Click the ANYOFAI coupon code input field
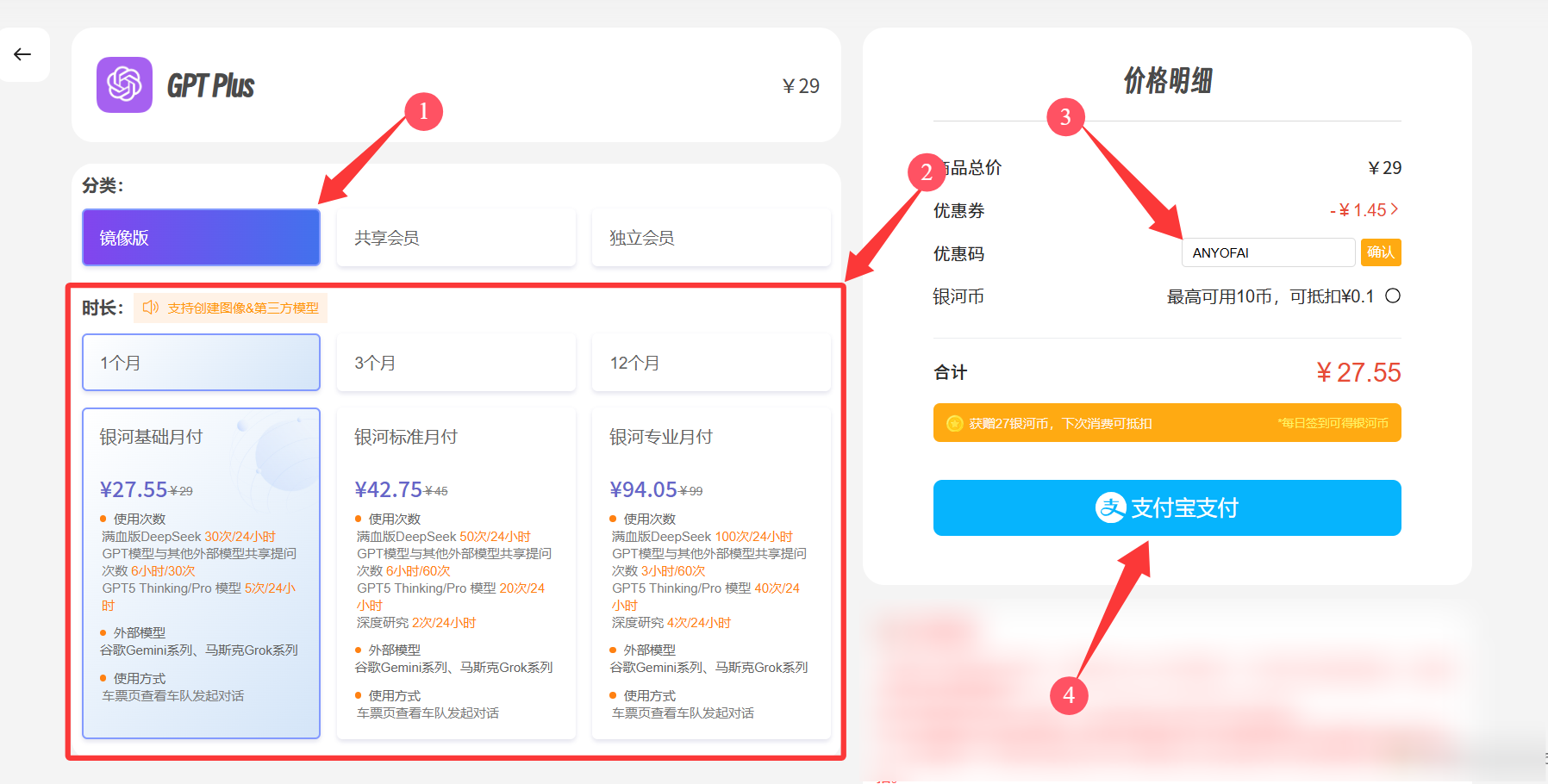This screenshot has height=784, width=1548. click(x=1268, y=252)
